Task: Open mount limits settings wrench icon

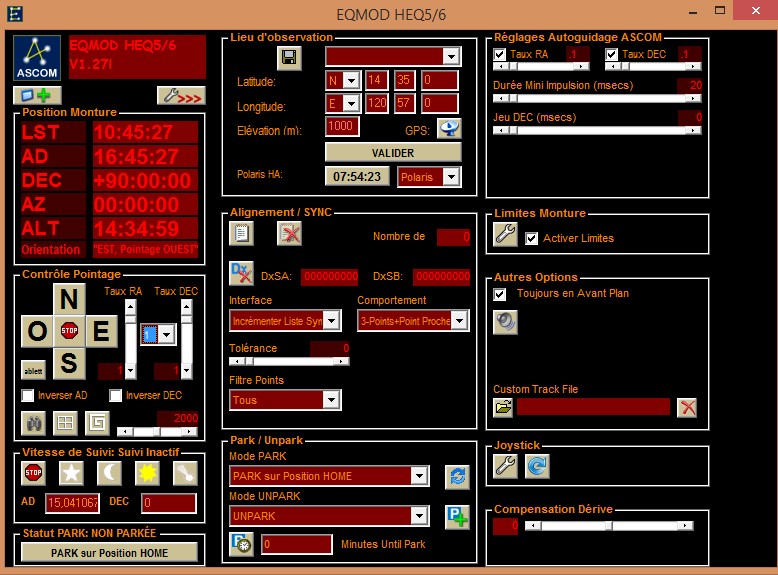Action: point(506,234)
